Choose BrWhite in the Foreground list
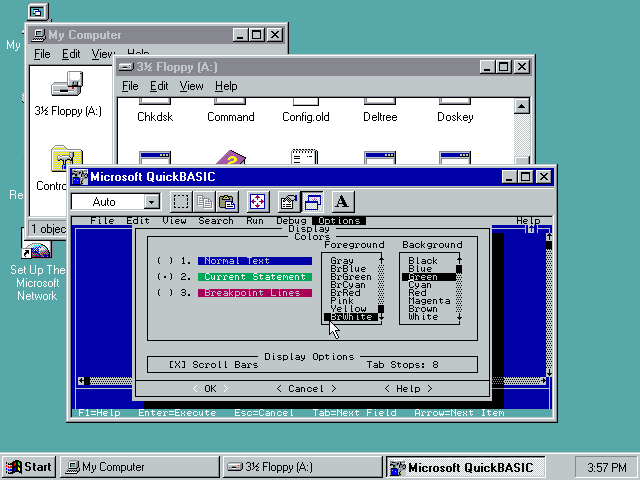This screenshot has width=640, height=480. point(351,317)
